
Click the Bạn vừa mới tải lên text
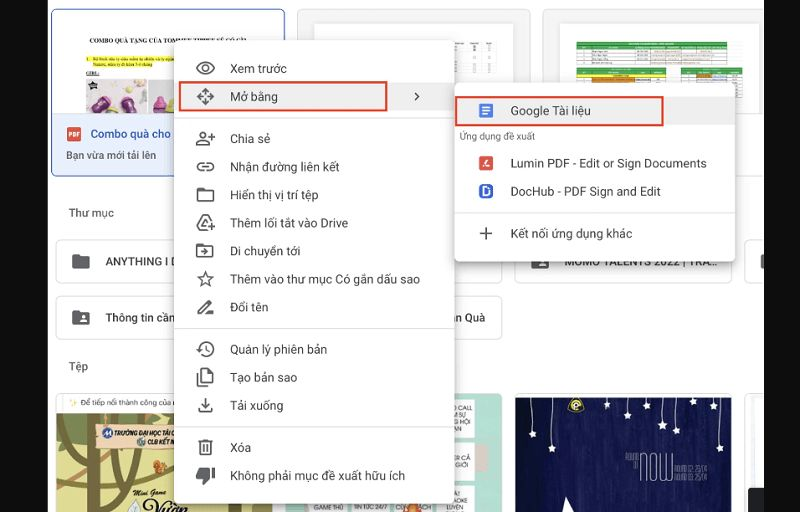tap(111, 156)
